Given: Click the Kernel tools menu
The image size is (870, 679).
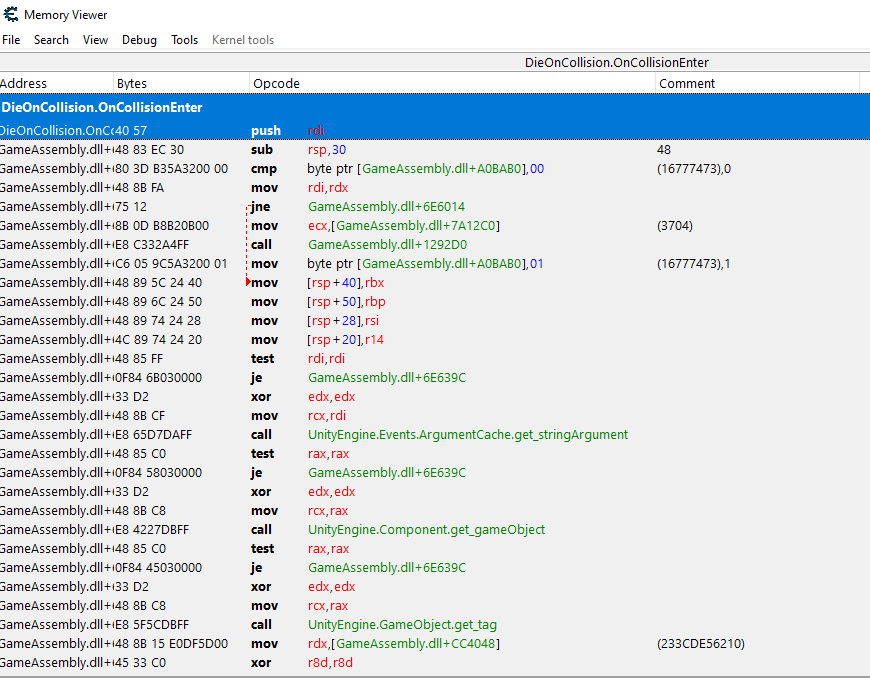Looking at the screenshot, I should coord(242,40).
